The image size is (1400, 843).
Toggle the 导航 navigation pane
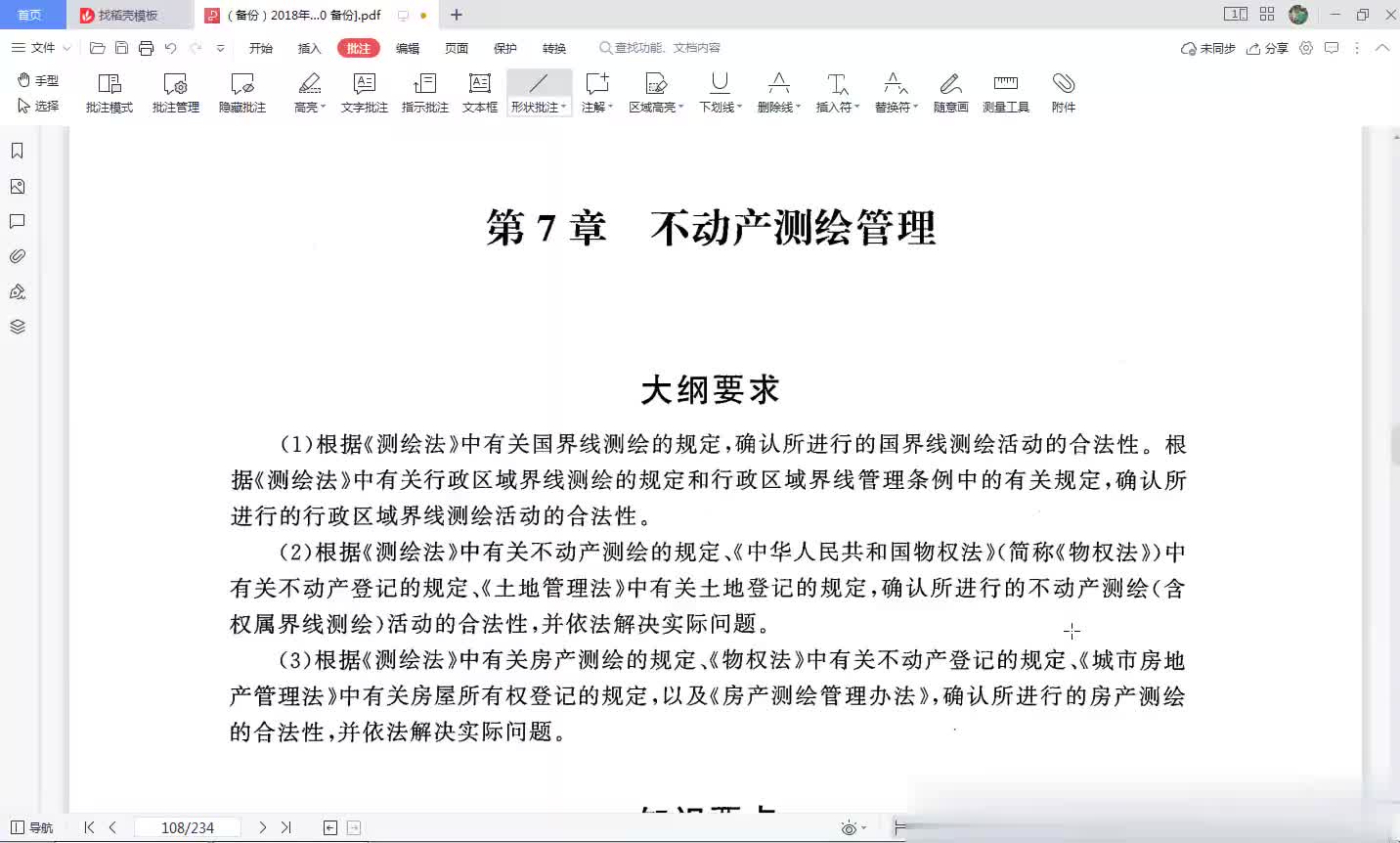[x=32, y=827]
